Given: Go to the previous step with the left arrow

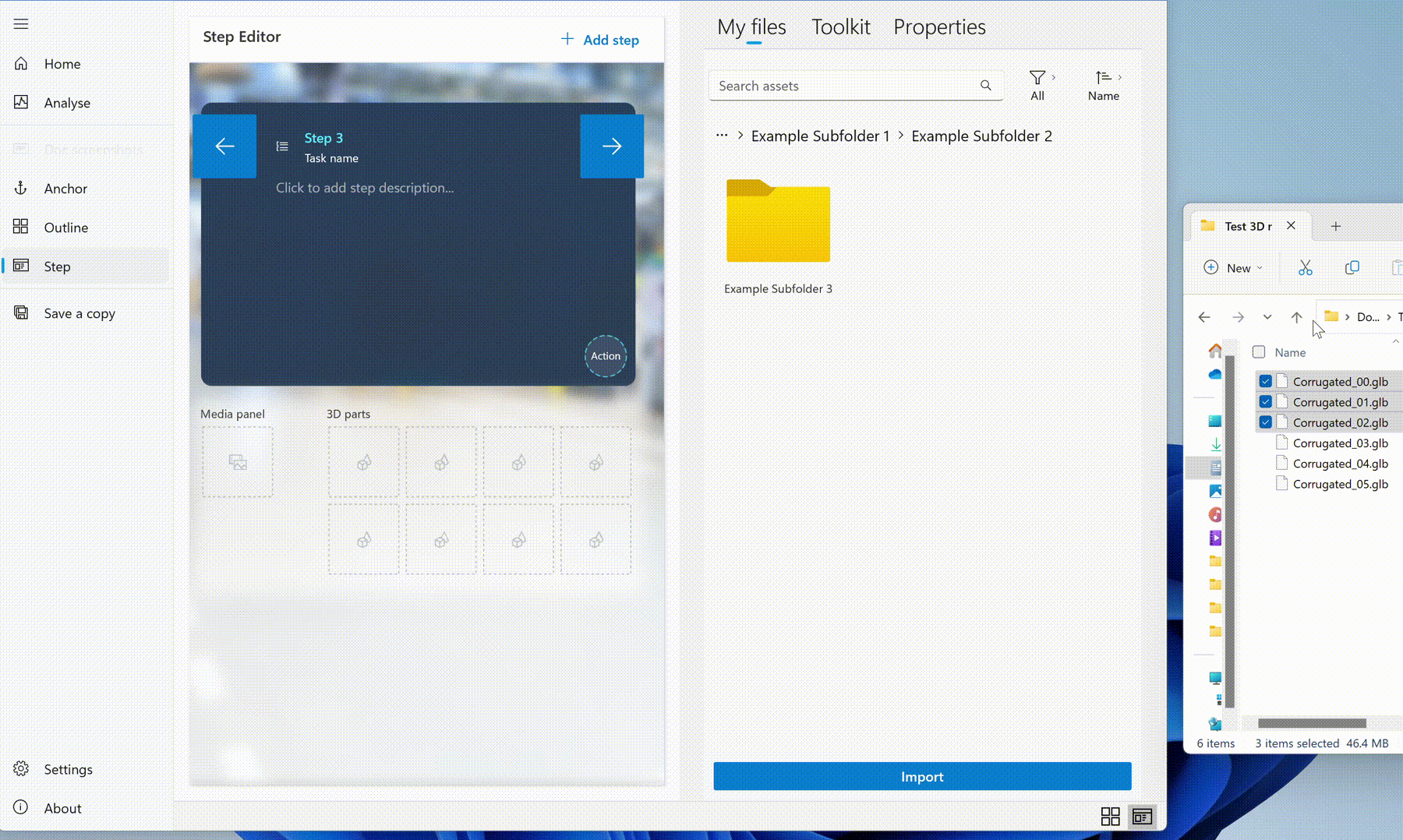Looking at the screenshot, I should (x=224, y=146).
